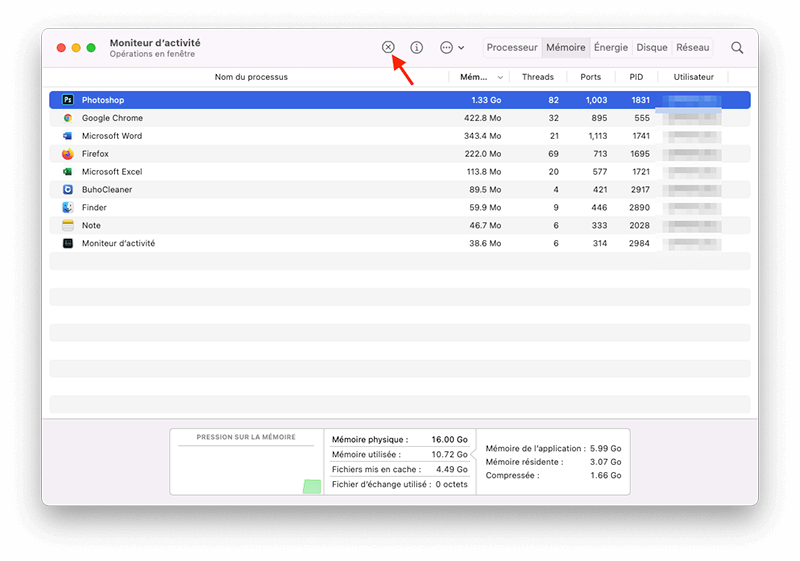Click the Microsoft Word icon in list
Screen dimensions: 800x561
click(68, 136)
